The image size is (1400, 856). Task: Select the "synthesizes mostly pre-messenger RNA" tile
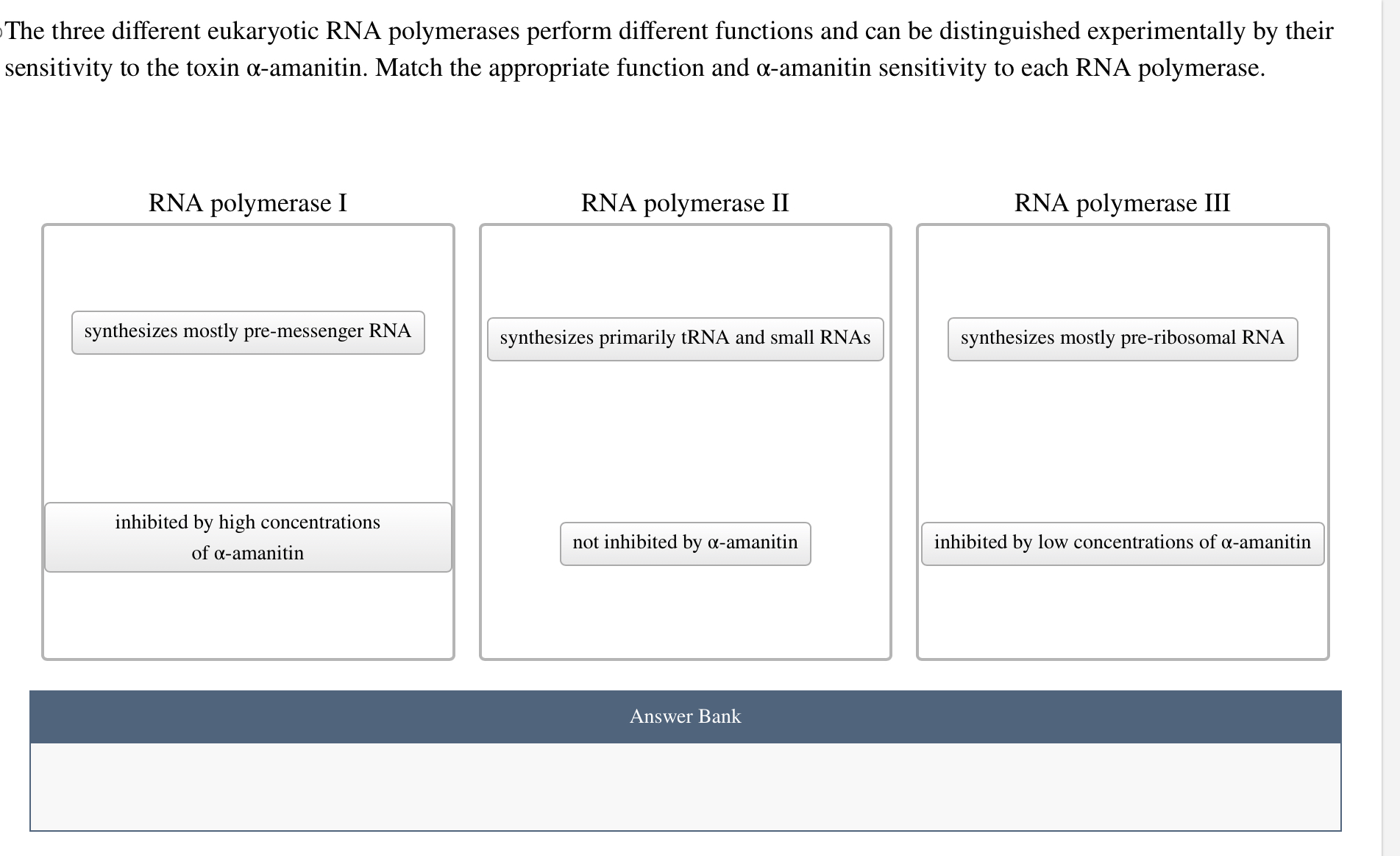(x=248, y=331)
